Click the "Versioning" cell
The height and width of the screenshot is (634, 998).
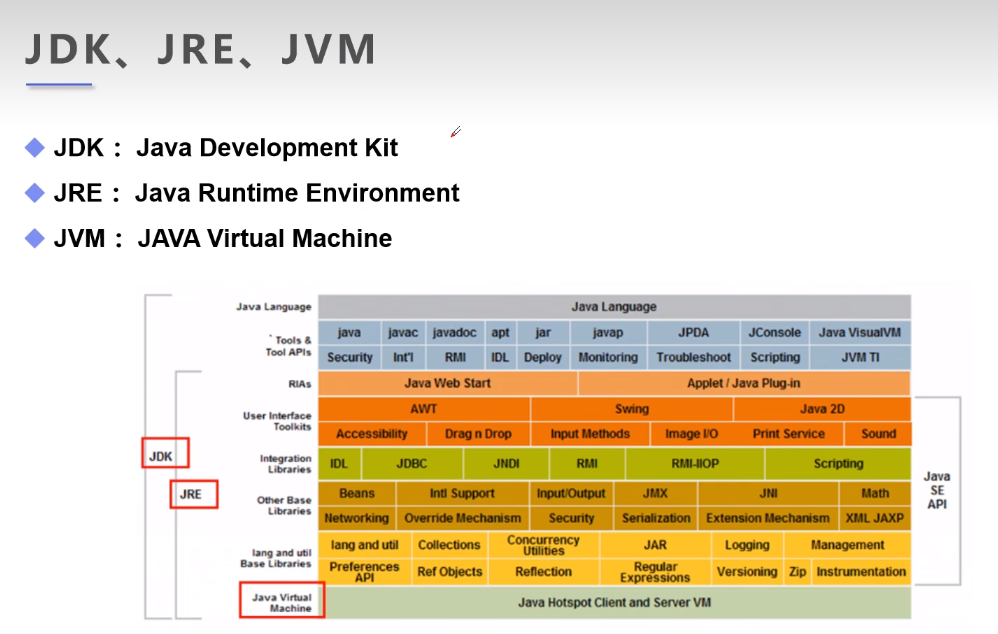click(747, 572)
